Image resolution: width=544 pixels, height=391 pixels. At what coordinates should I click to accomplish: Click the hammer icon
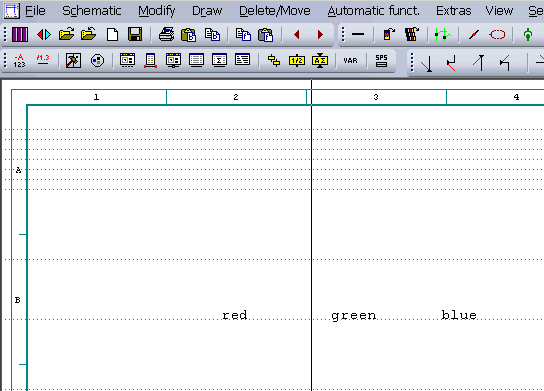(x=73, y=61)
